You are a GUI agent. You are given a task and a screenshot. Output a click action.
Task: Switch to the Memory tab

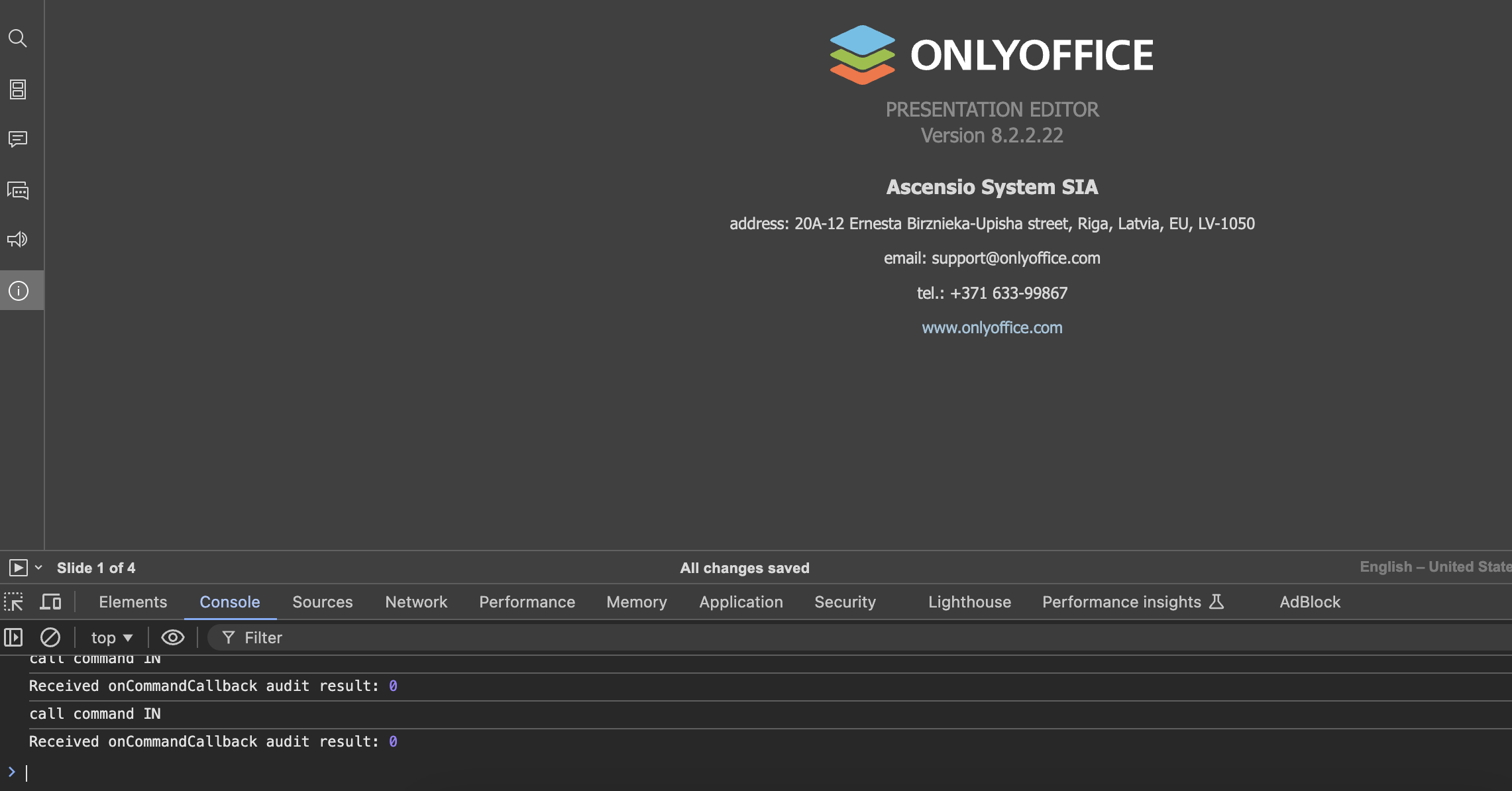637,602
